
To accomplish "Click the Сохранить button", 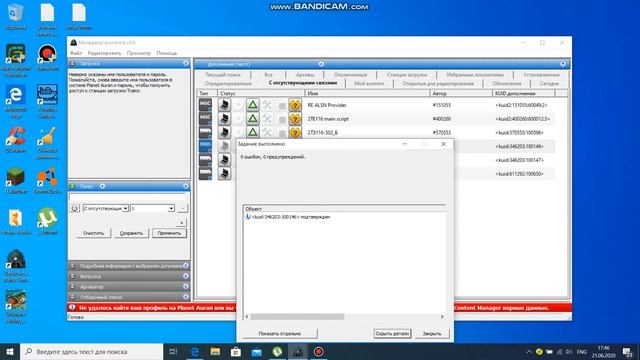I will (x=131, y=233).
